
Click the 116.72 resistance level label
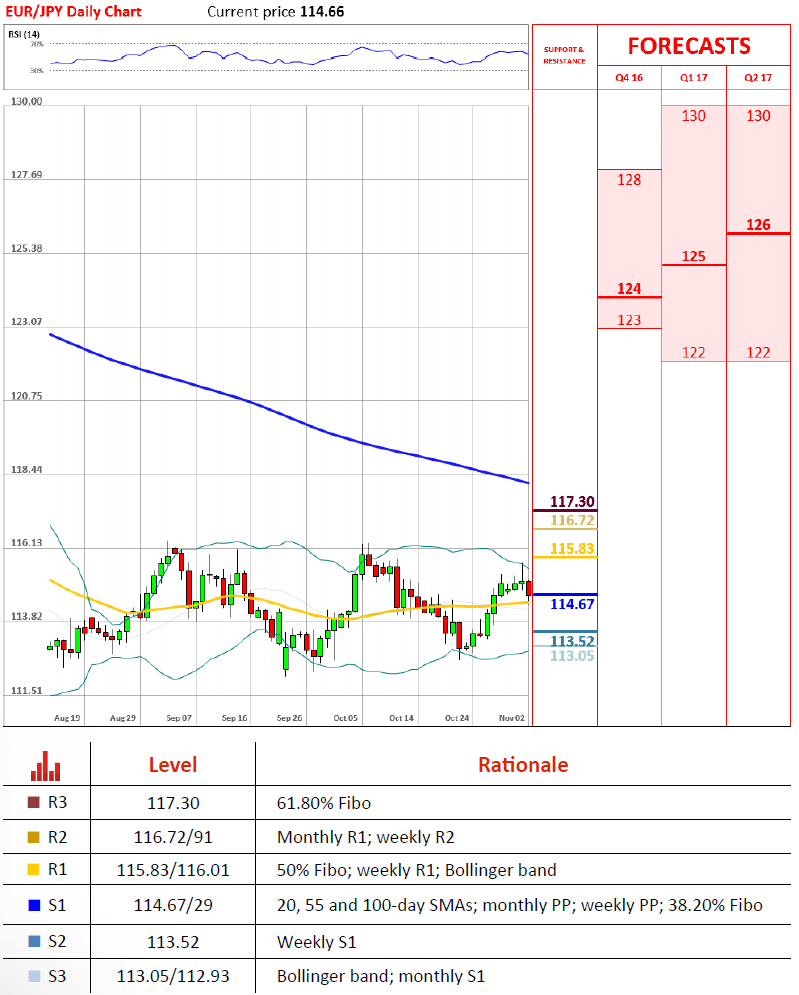pyautogui.click(x=572, y=520)
